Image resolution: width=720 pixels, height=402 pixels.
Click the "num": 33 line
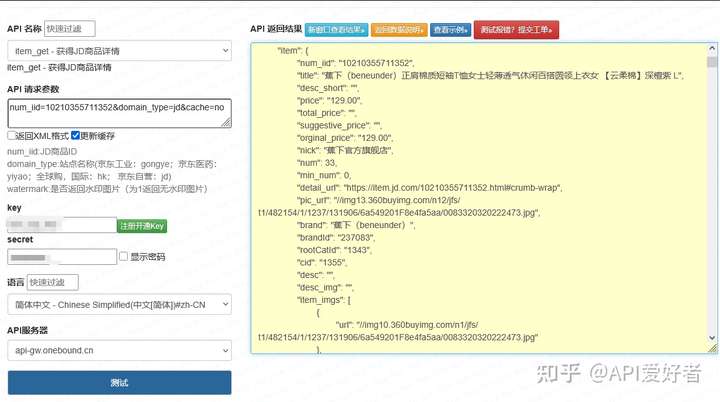tap(317, 163)
